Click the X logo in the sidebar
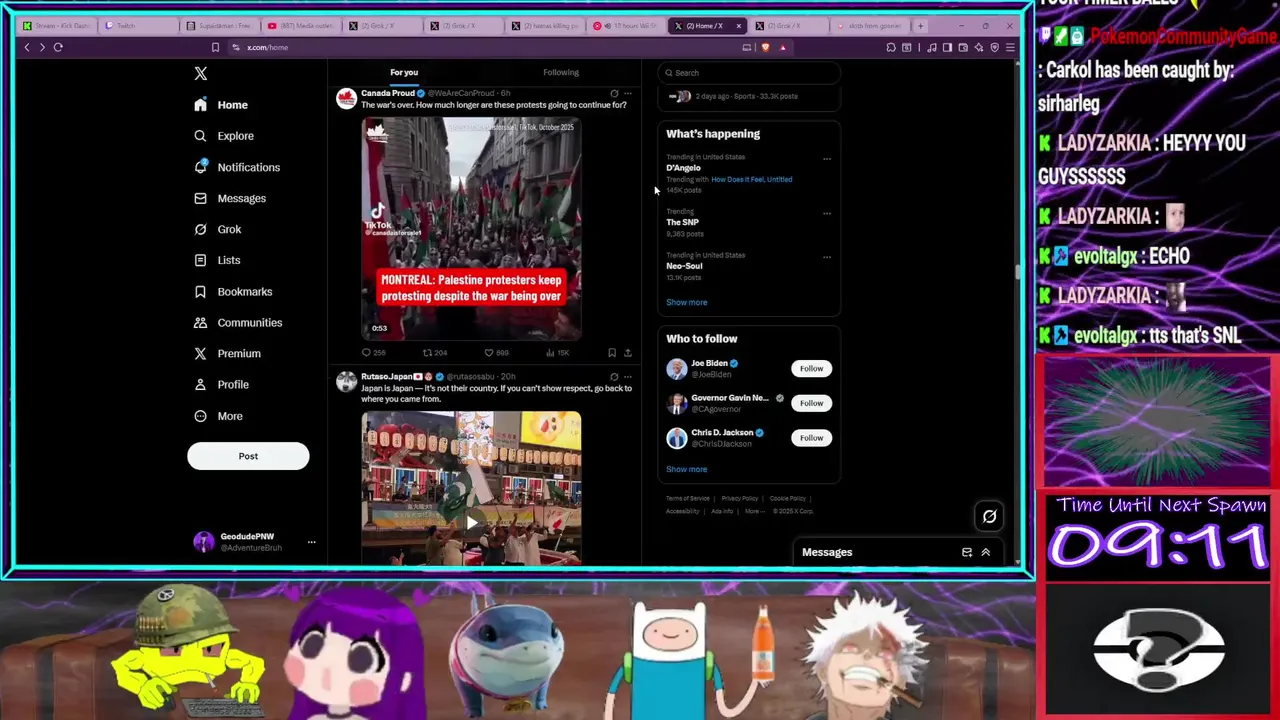 (x=201, y=73)
